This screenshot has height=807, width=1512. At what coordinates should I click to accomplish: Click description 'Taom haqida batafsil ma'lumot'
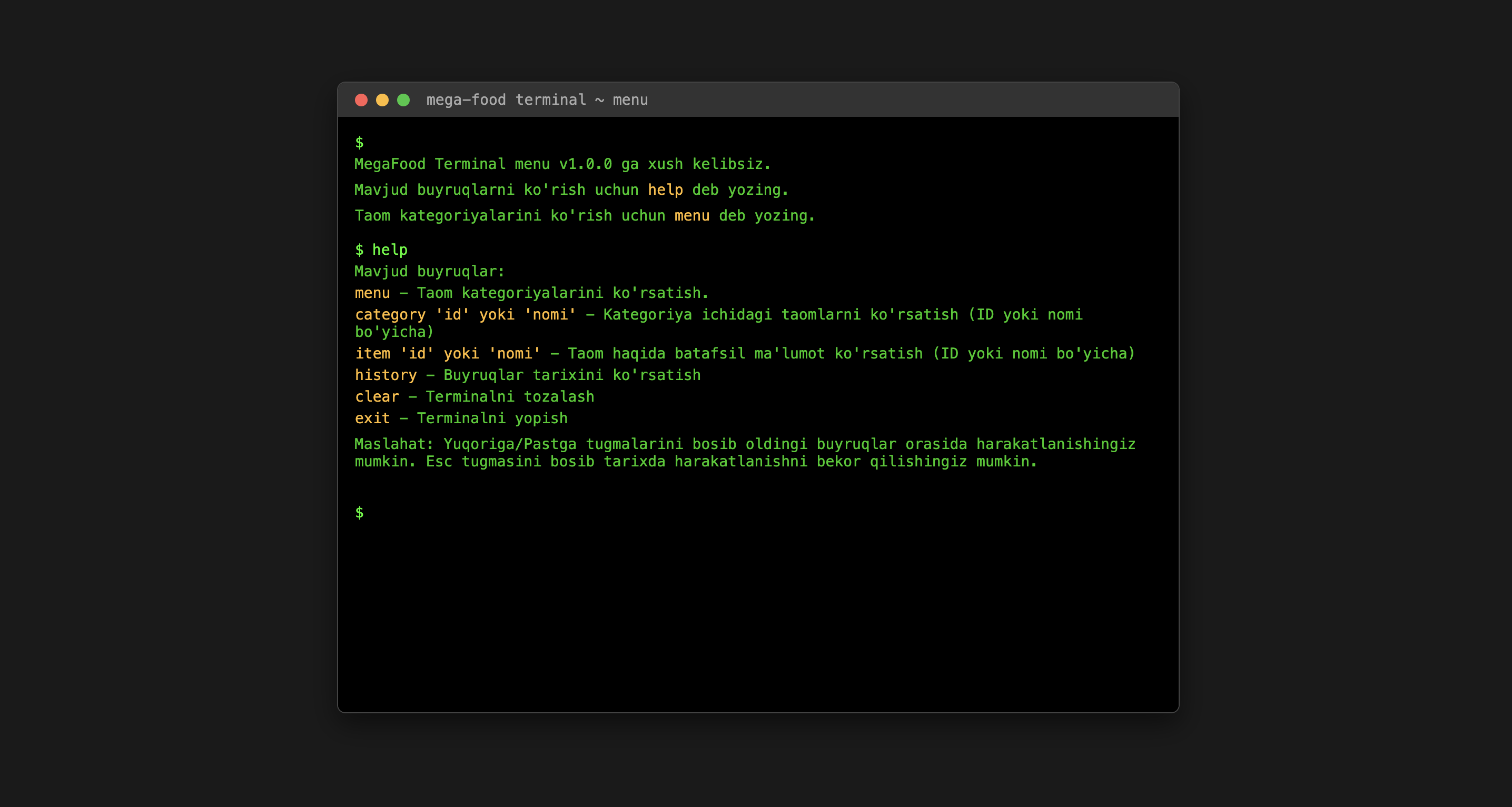click(x=696, y=353)
